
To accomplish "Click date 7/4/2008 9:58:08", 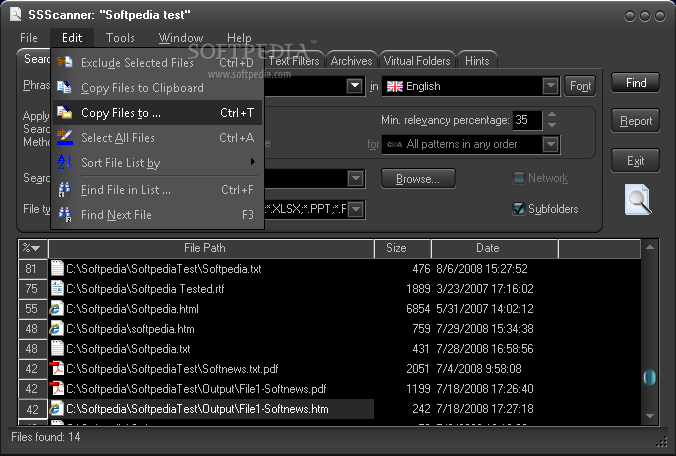I will 479,369.
